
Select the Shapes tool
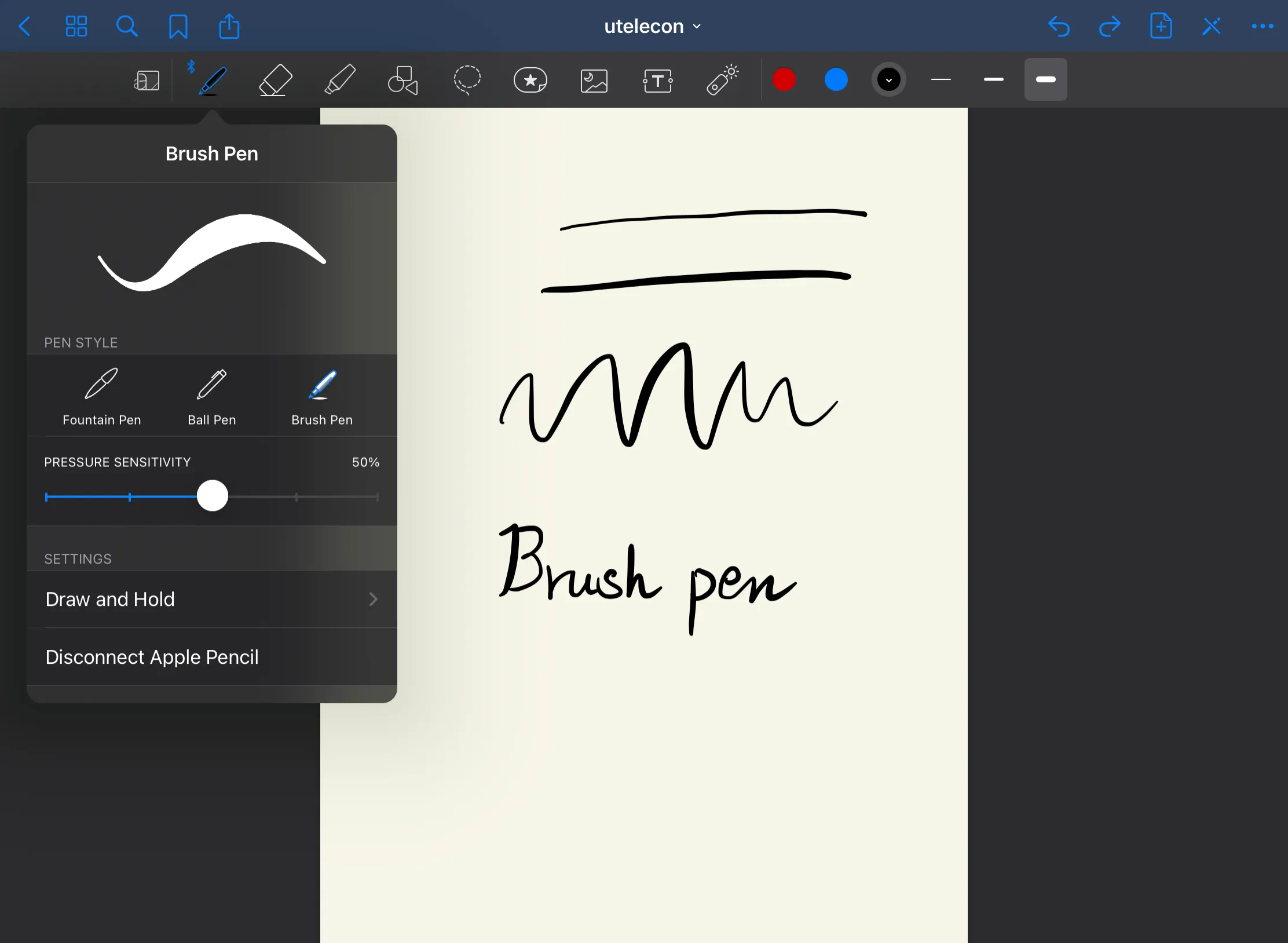coord(403,80)
